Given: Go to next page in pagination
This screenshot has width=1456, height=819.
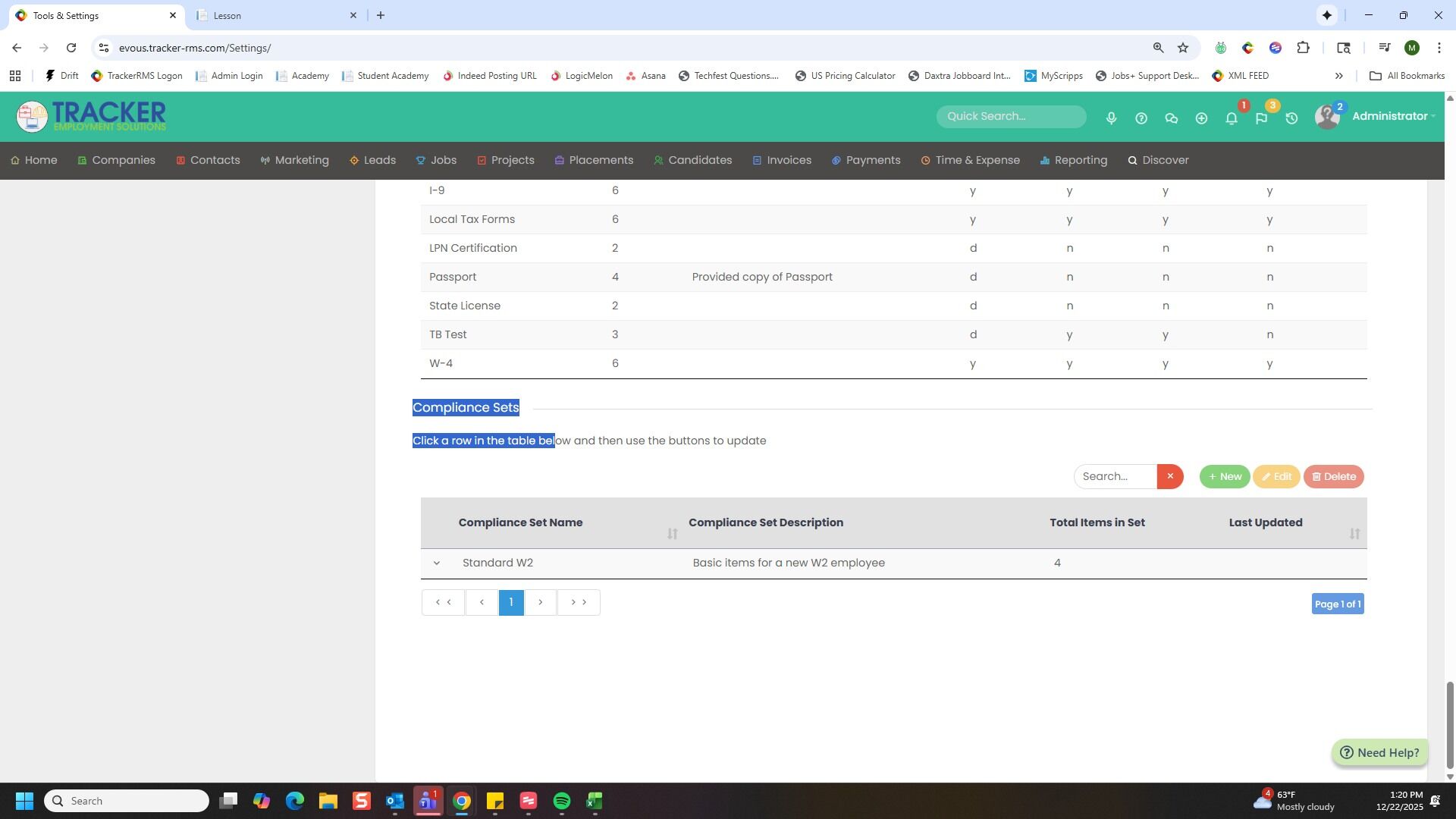Looking at the screenshot, I should coord(540,602).
